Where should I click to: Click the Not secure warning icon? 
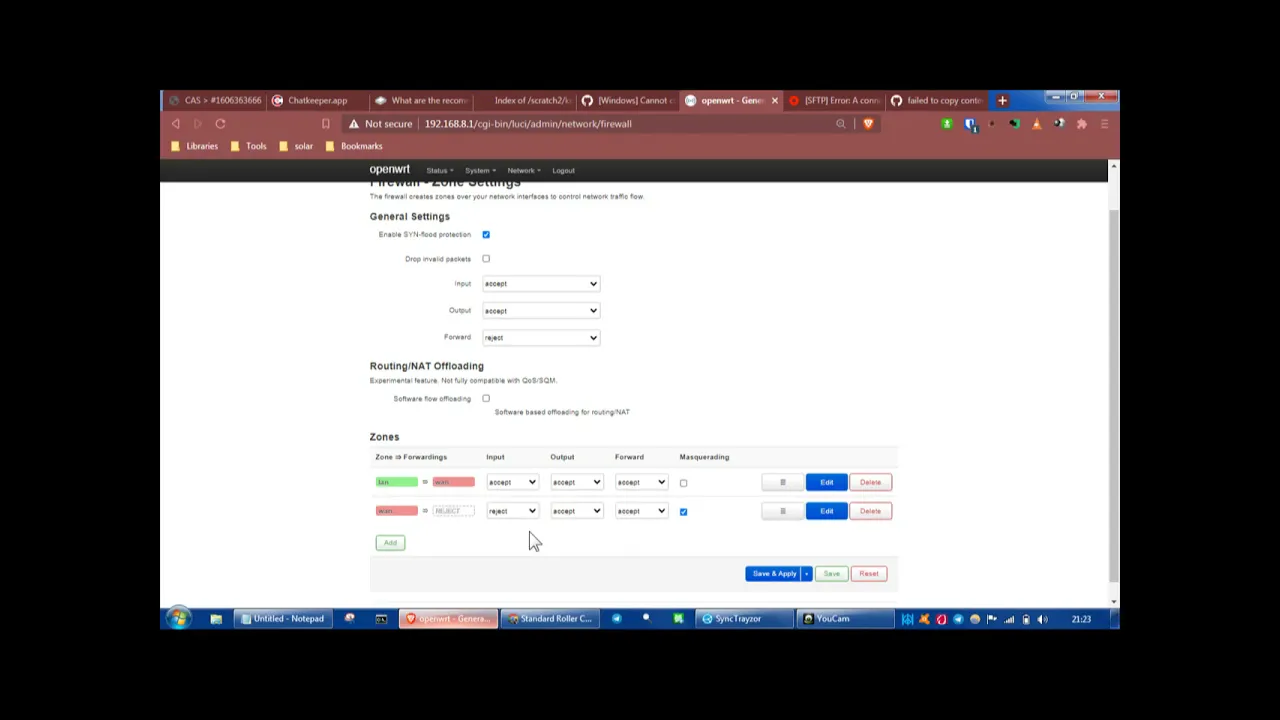(x=353, y=124)
